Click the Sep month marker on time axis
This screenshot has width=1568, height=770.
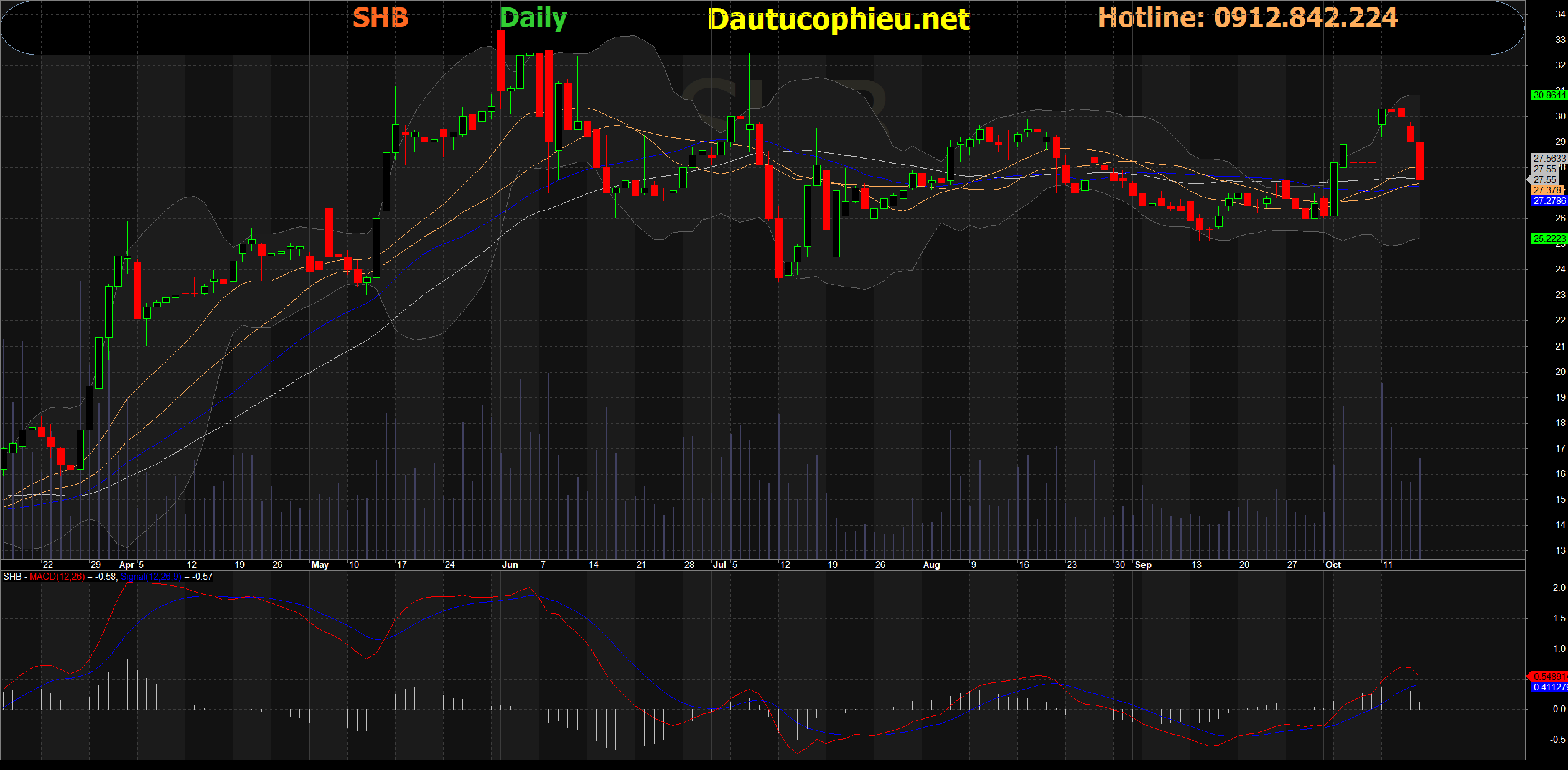(1143, 565)
